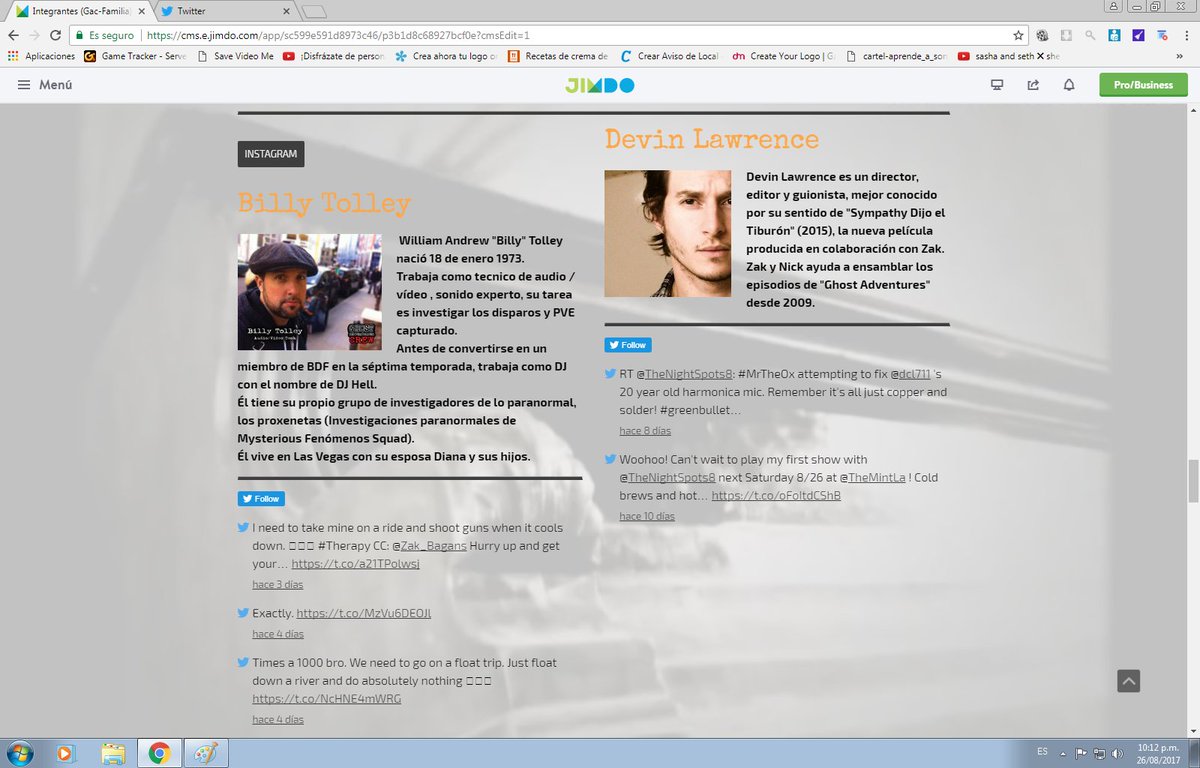Screen dimensions: 1200x768
Task: Click the share icon in Jimdo header
Action: [1033, 85]
